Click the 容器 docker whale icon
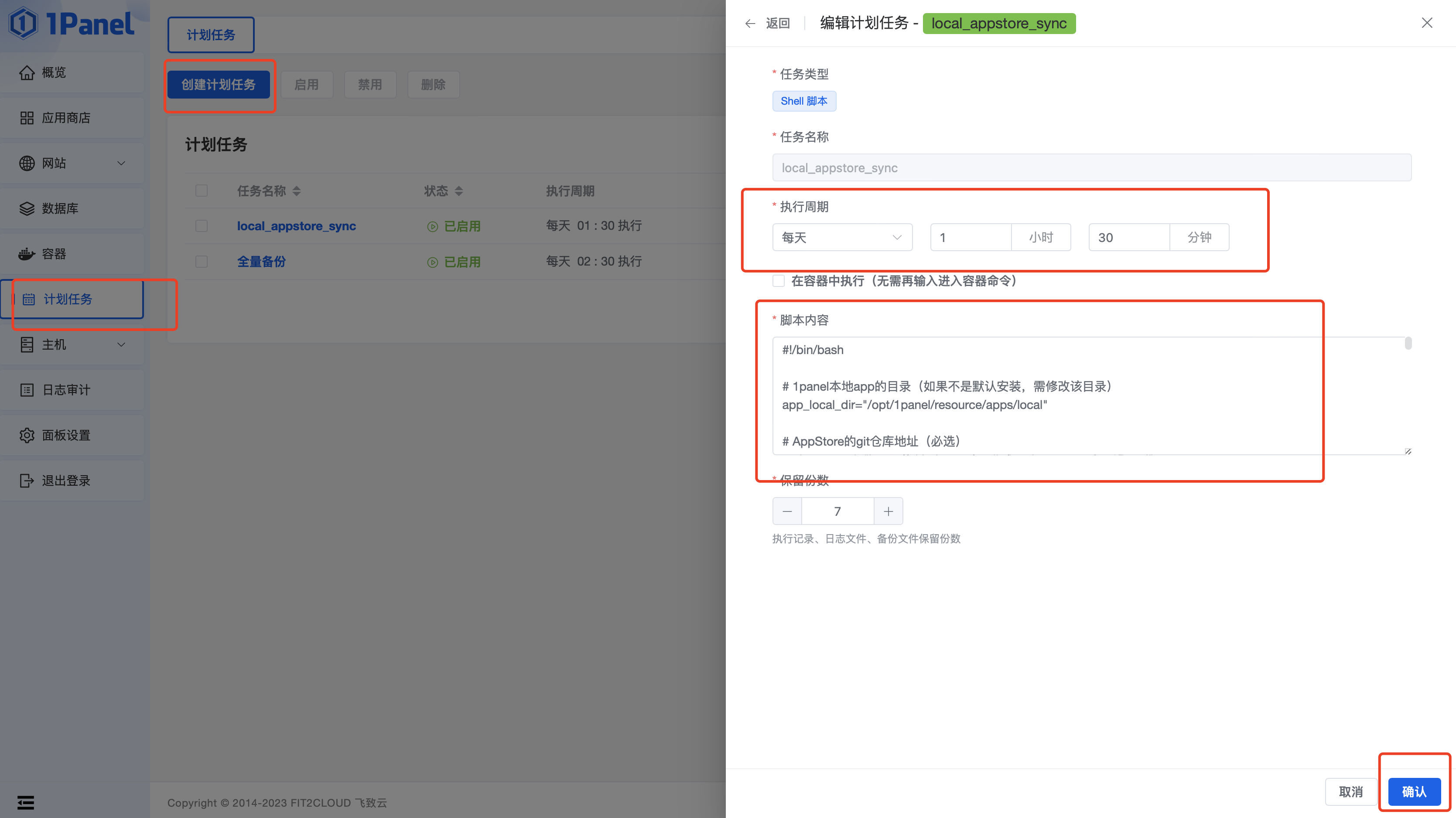This screenshot has width=1456, height=818. pos(27,254)
